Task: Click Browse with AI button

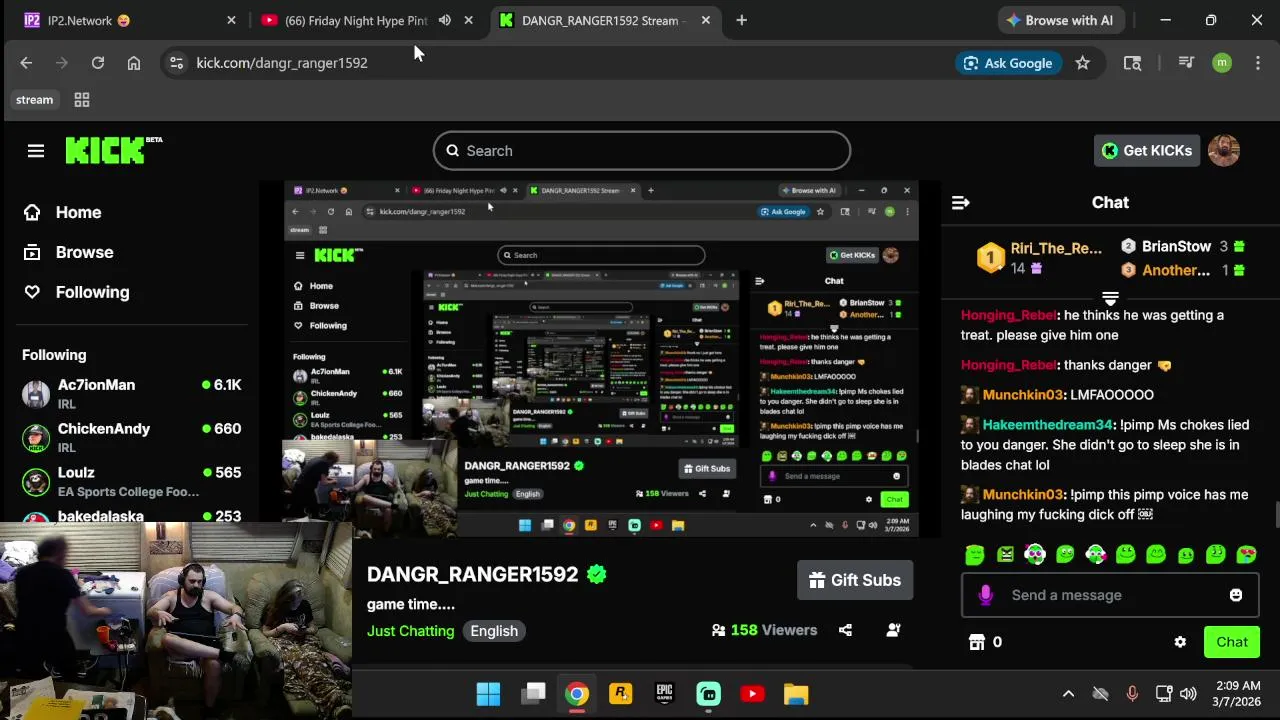Action: click(1061, 20)
